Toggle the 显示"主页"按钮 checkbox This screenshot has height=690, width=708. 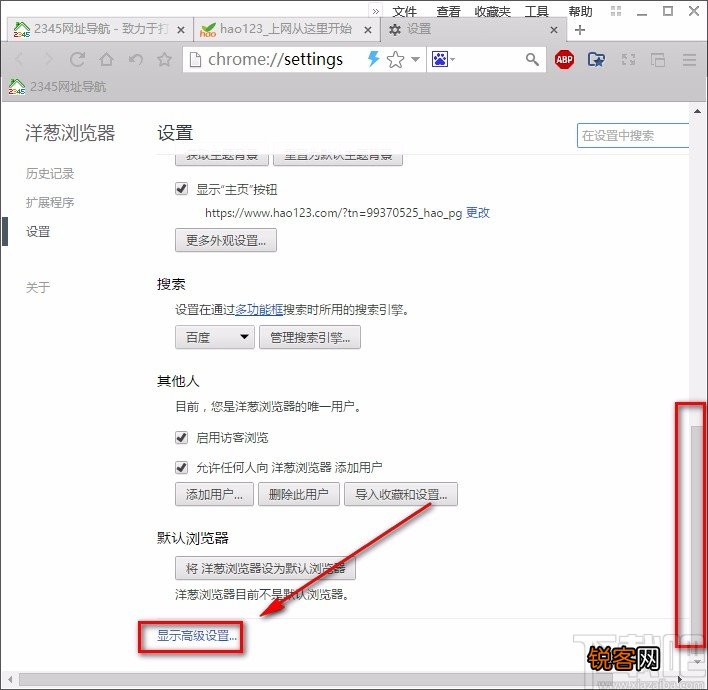tap(182, 188)
